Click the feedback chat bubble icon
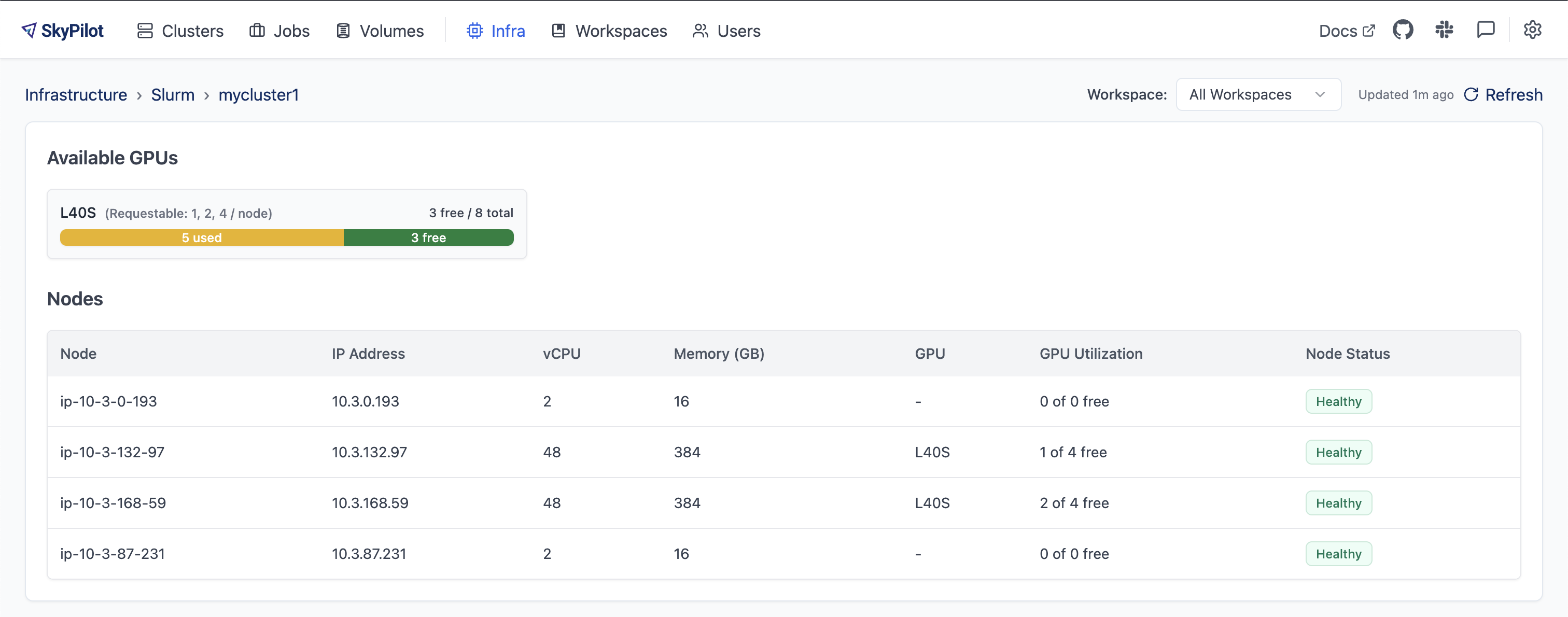The width and height of the screenshot is (1568, 617). pyautogui.click(x=1485, y=30)
